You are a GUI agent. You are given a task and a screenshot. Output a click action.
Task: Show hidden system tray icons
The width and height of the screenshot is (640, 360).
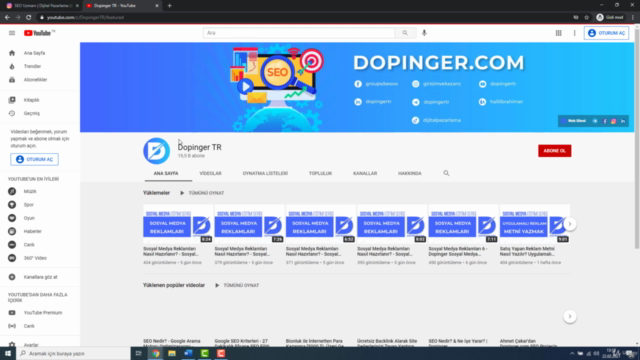coord(572,353)
